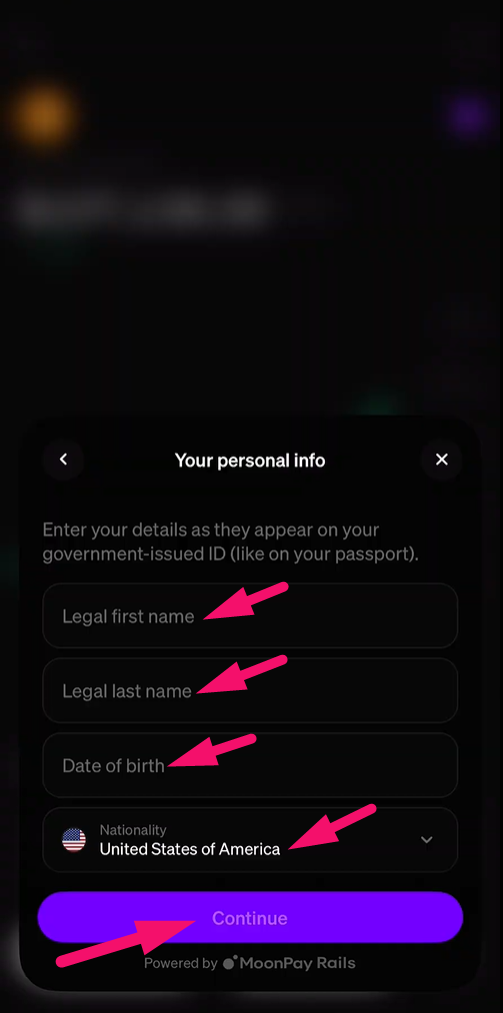Close the personal info dialog with X
The height and width of the screenshot is (1013, 503).
tap(442, 459)
